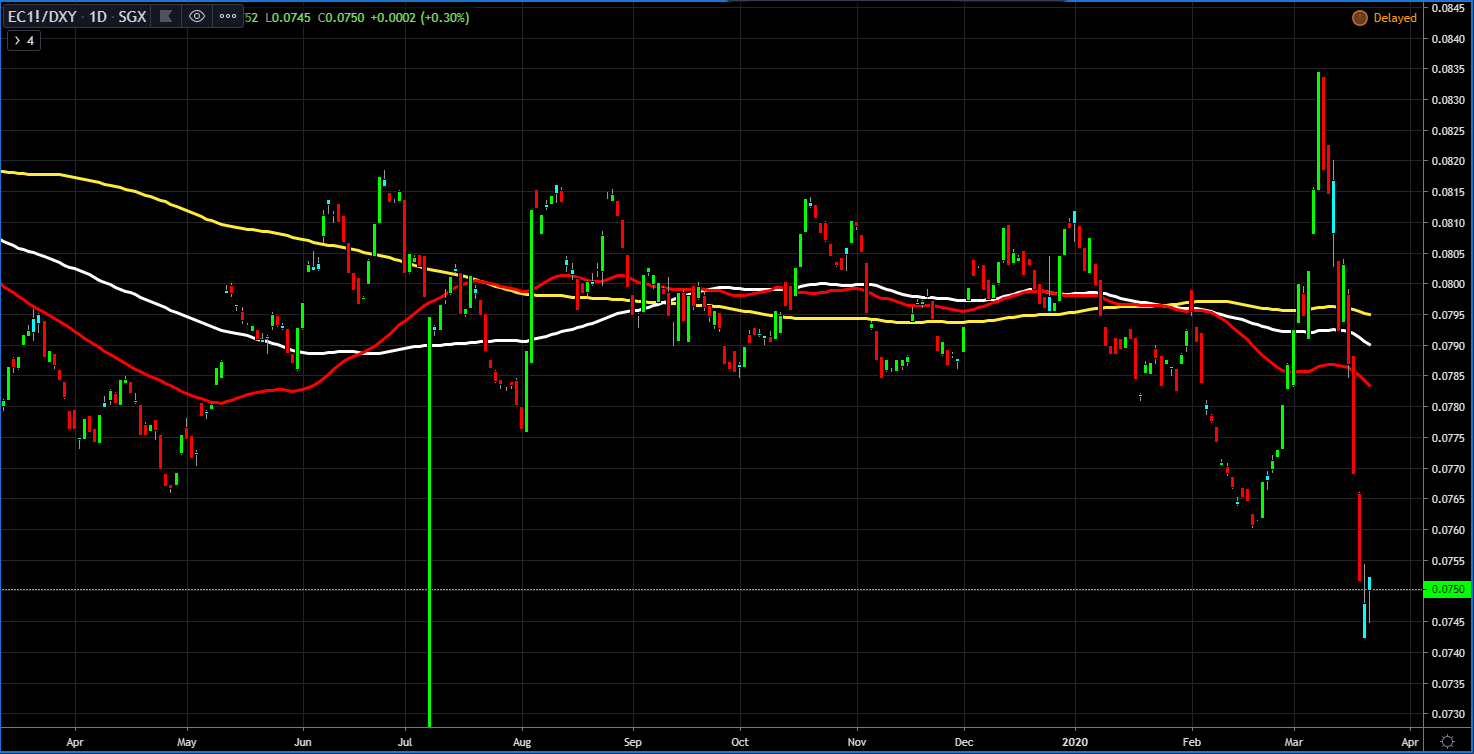Click the current price label 0.0750
The image size is (1474, 754).
click(1449, 590)
